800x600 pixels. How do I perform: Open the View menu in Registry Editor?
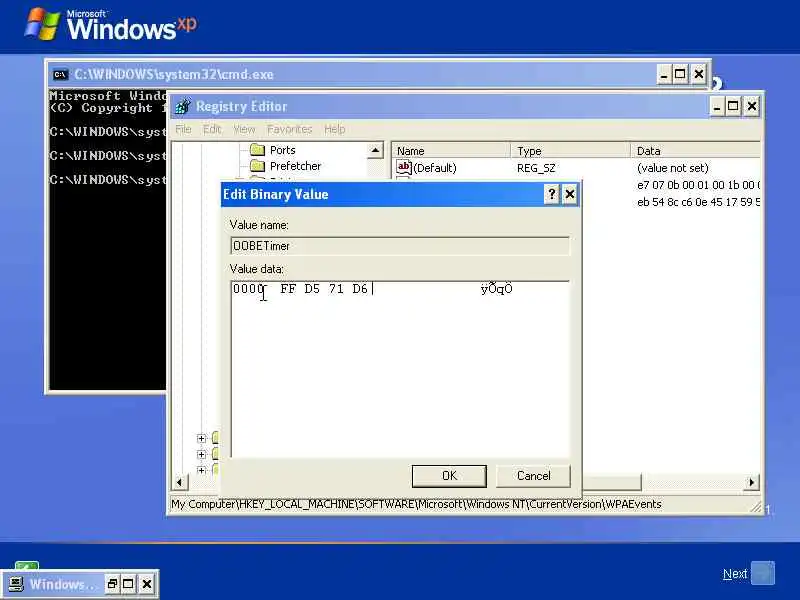click(x=244, y=129)
